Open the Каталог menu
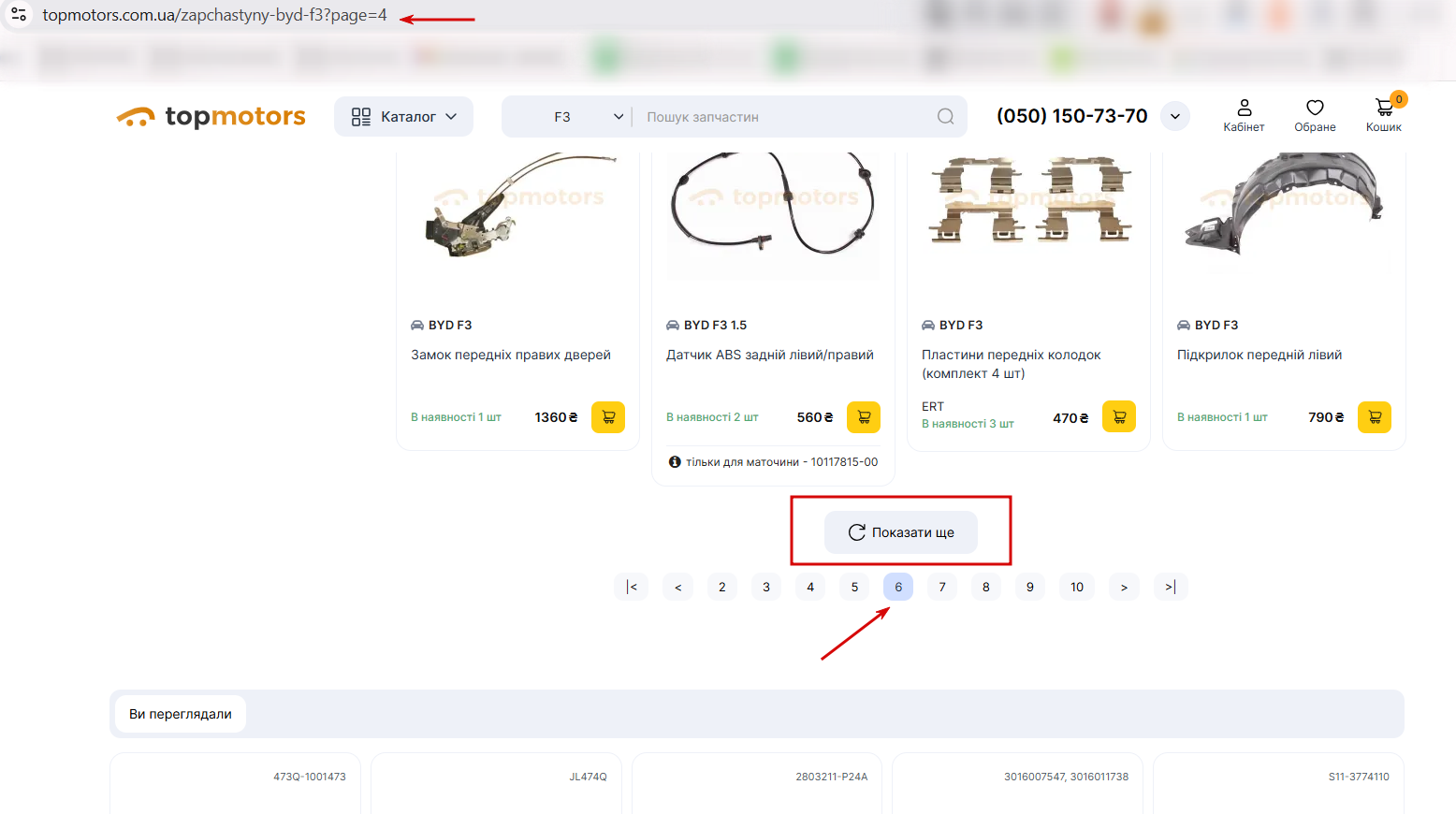This screenshot has width=1456, height=814. point(403,117)
